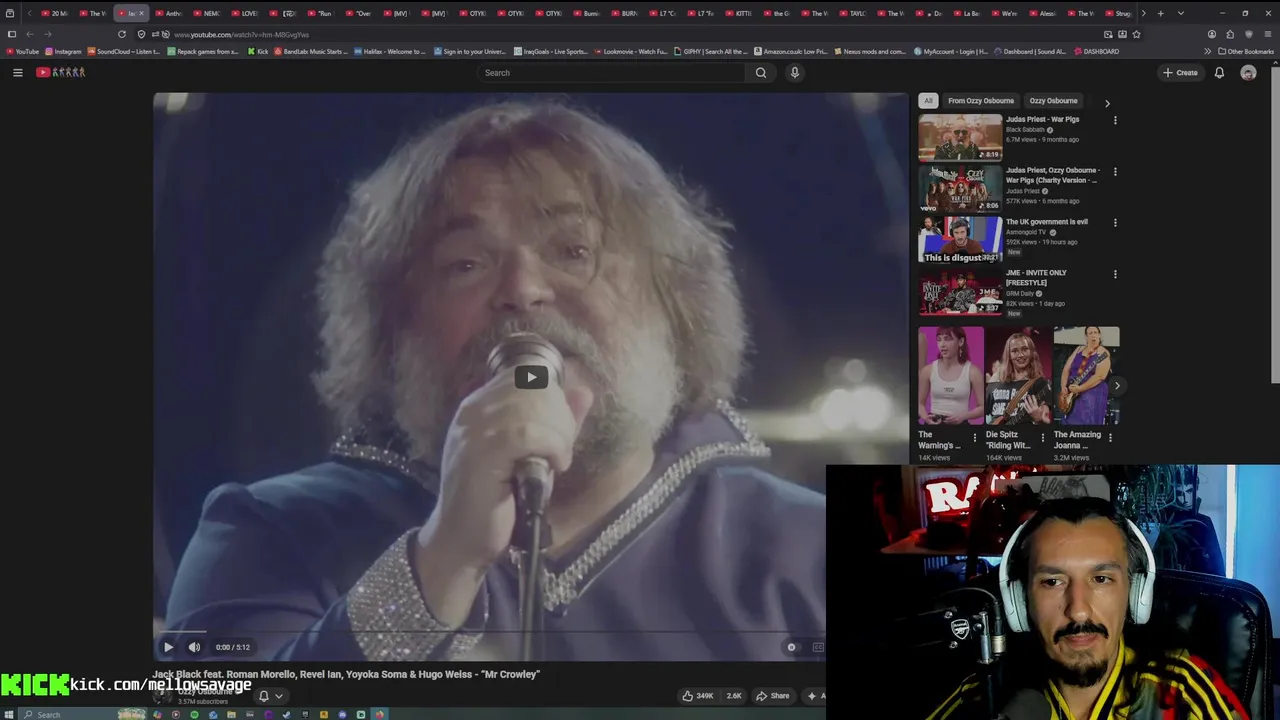This screenshot has width=1280, height=720.
Task: Click the play button in player controls
Action: coord(168,647)
